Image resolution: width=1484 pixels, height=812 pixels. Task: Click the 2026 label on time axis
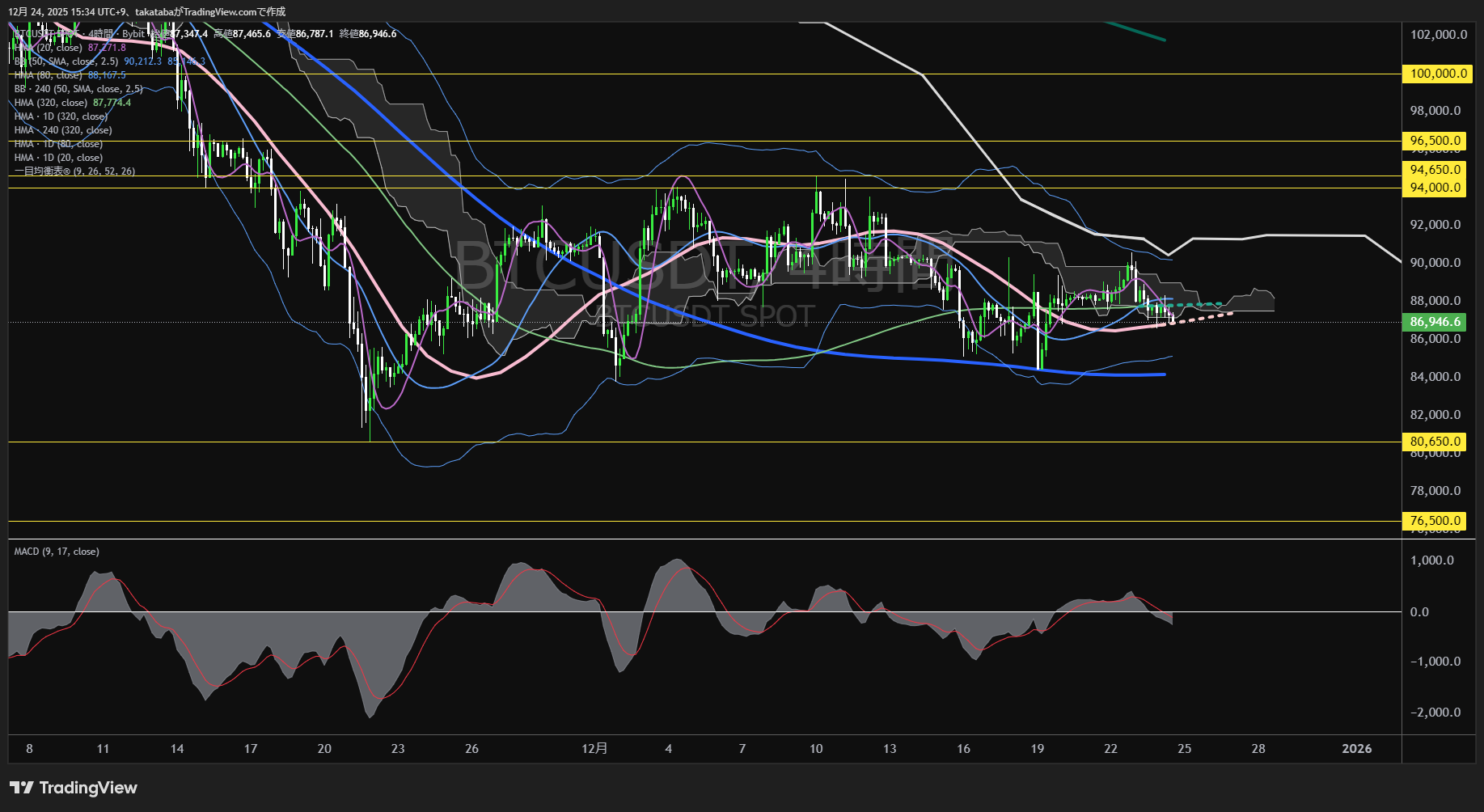click(x=1356, y=749)
